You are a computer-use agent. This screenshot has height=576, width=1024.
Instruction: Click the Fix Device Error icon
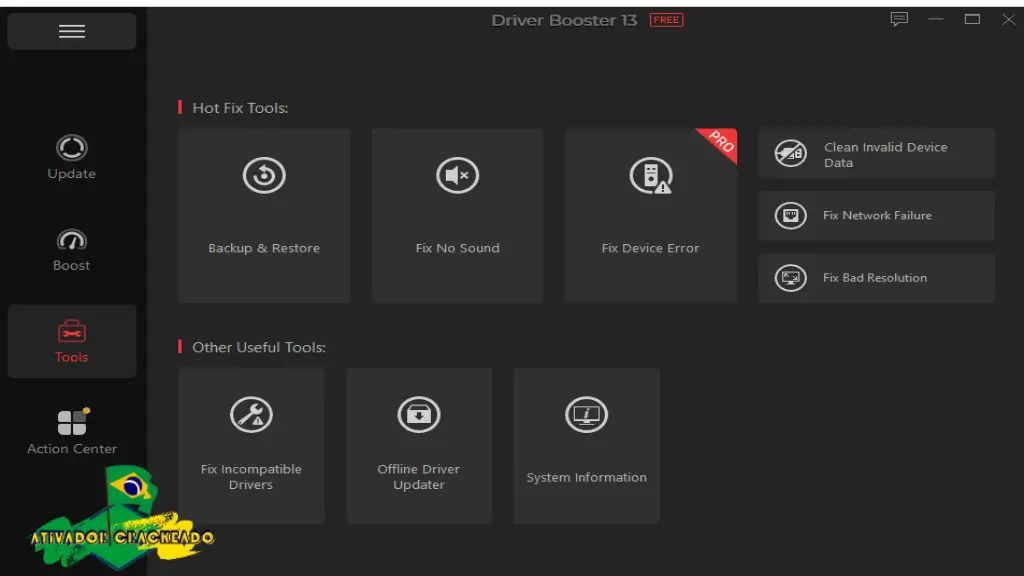tap(650, 175)
